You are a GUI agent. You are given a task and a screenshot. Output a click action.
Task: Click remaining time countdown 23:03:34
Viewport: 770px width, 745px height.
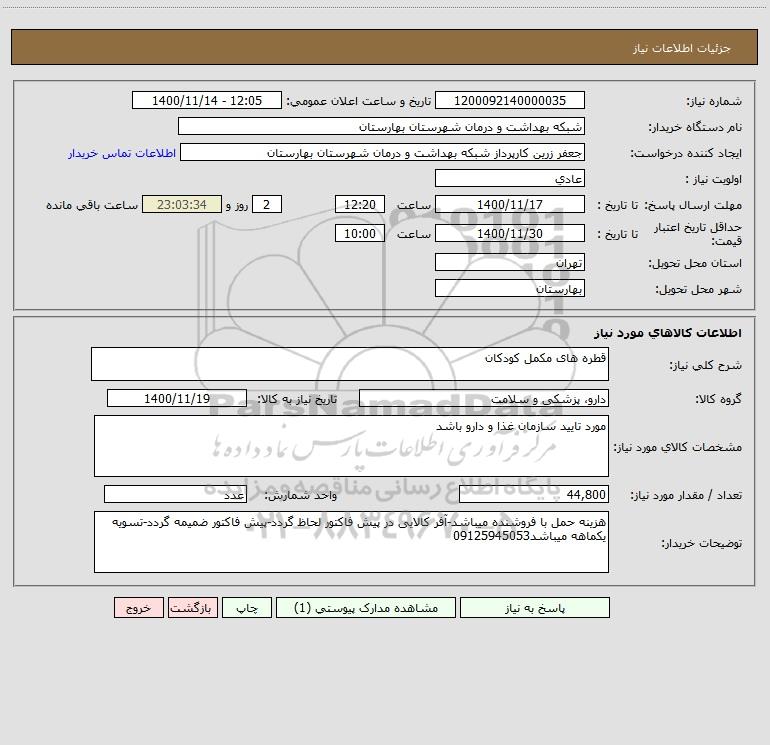[x=182, y=205]
